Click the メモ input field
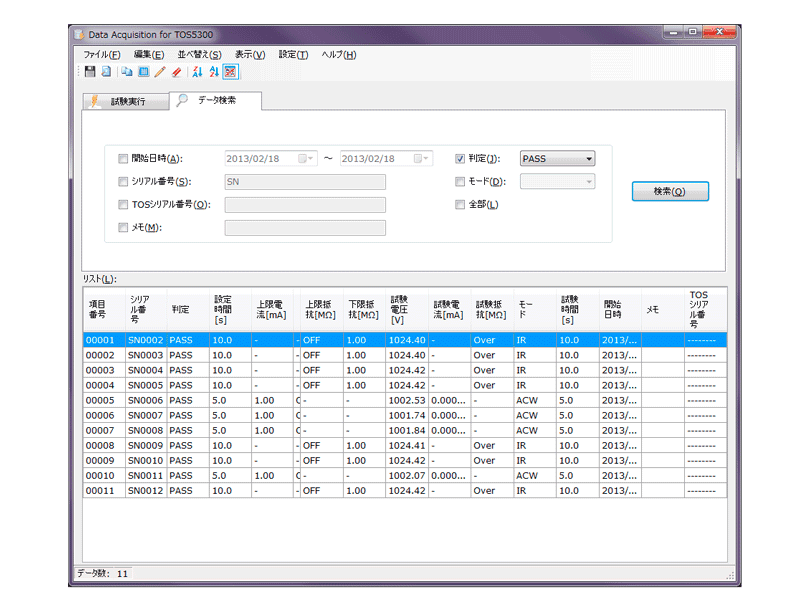Viewport: 800px width, 600px height. tap(305, 228)
